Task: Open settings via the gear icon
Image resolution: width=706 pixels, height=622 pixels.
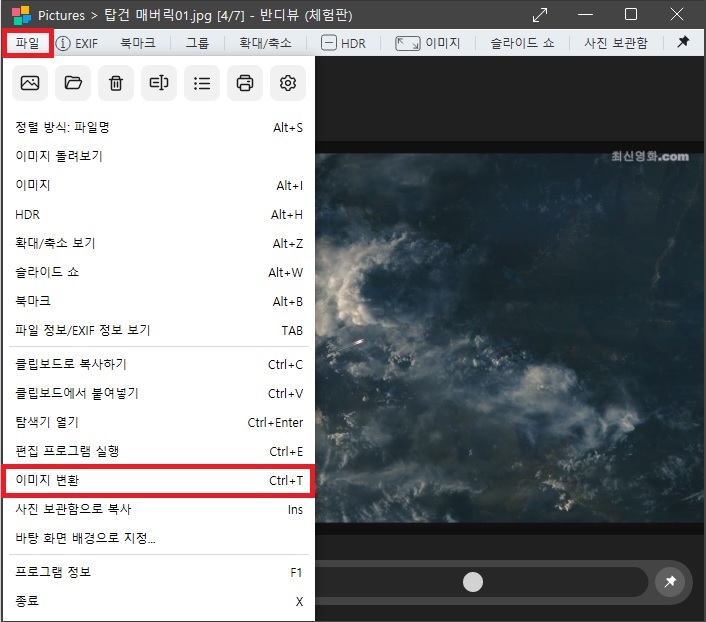Action: (x=288, y=83)
